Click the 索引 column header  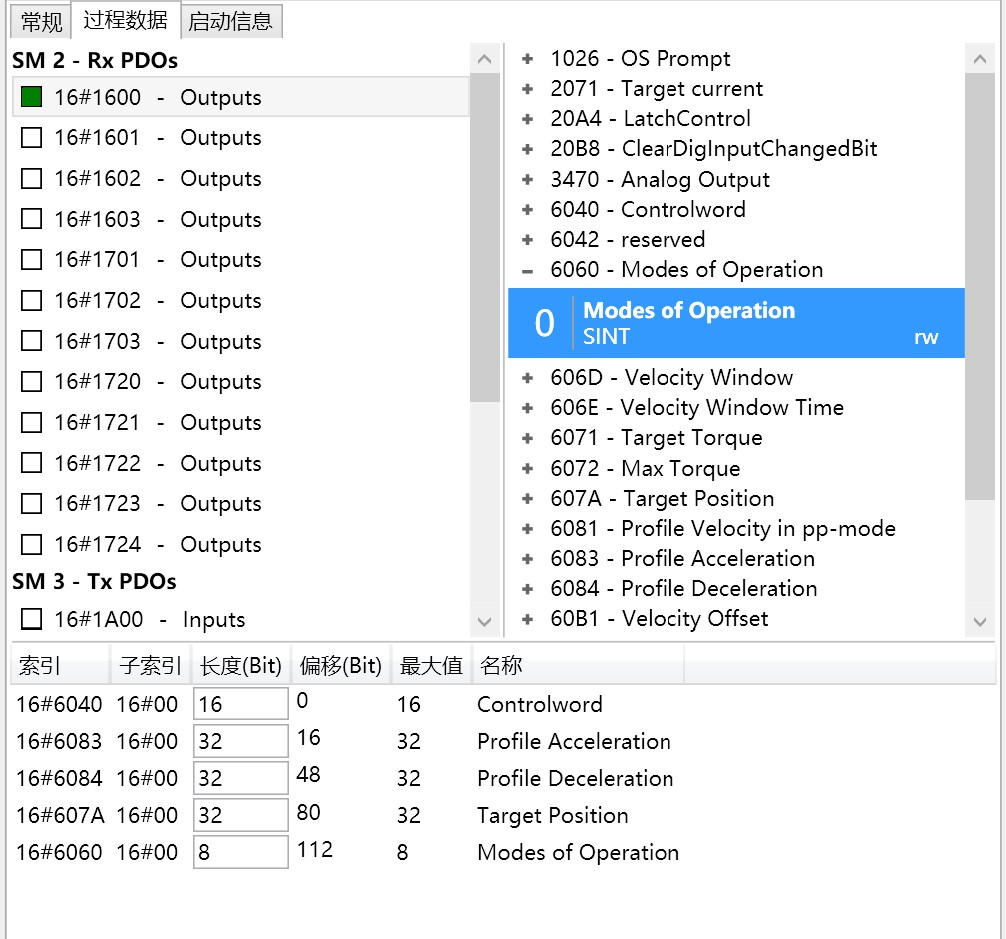40,666
